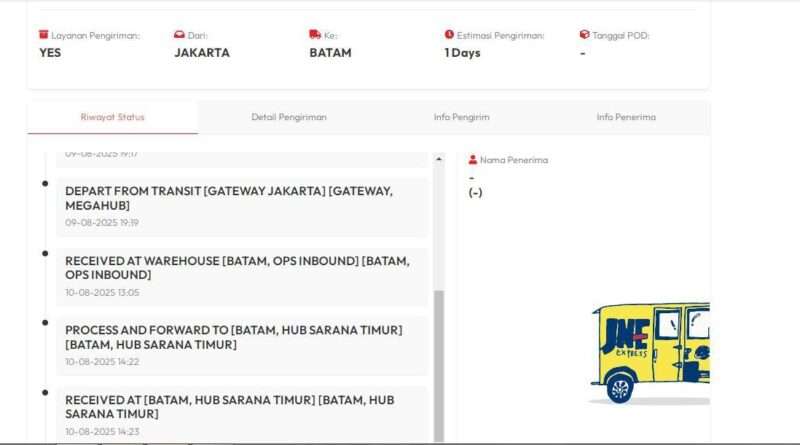The width and height of the screenshot is (800, 445).
Task: Select the Info Penerima tab
Action: (x=626, y=117)
